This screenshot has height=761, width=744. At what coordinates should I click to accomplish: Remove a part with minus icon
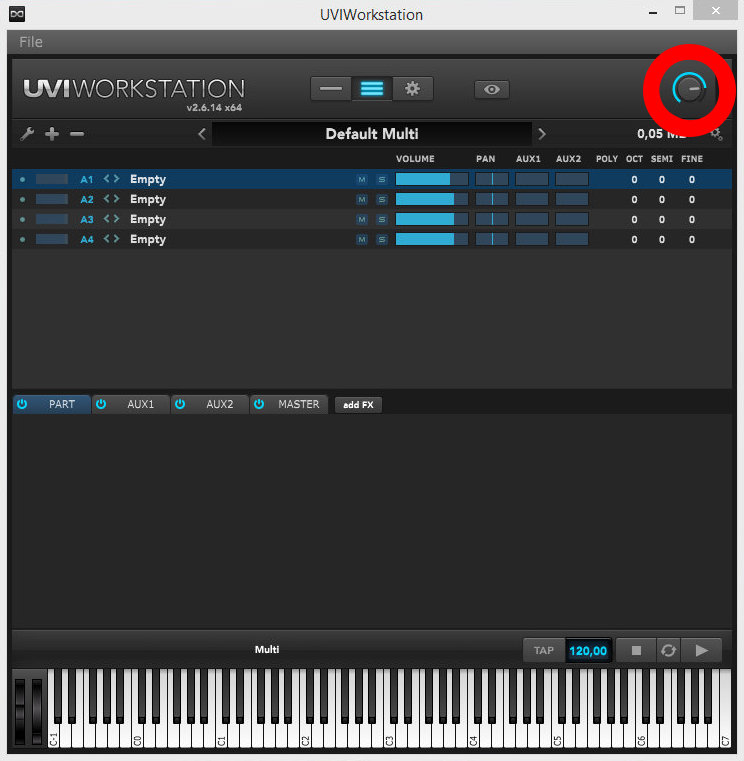click(x=77, y=133)
